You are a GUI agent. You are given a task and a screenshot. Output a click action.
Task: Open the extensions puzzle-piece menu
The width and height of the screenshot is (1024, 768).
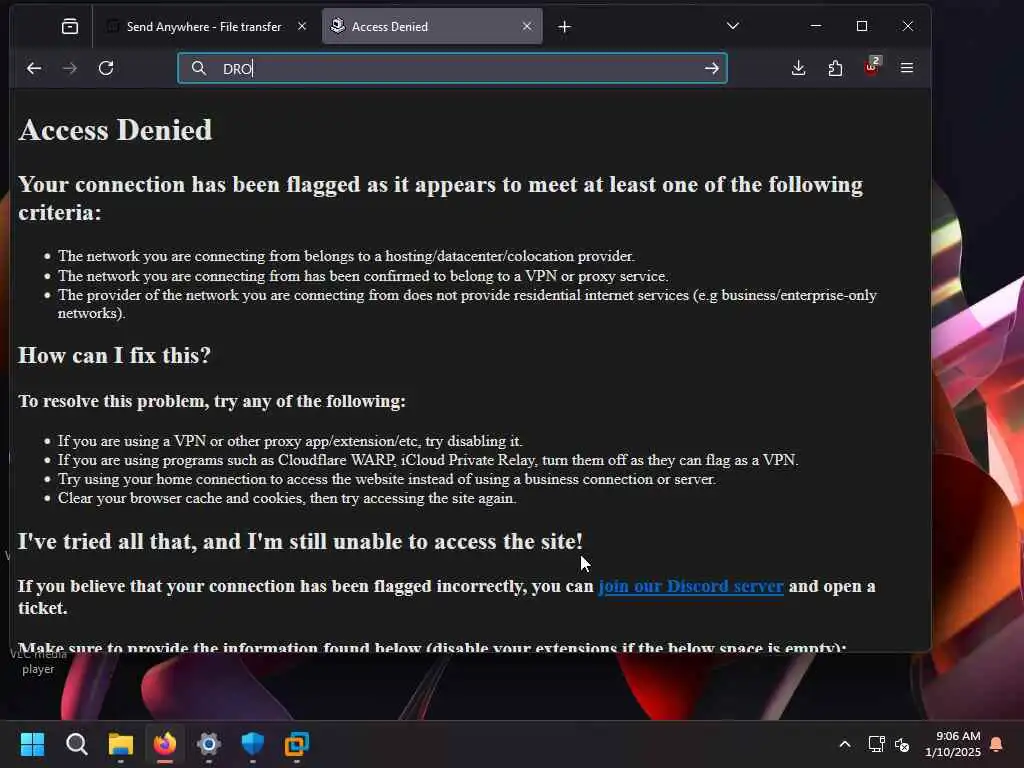835,68
